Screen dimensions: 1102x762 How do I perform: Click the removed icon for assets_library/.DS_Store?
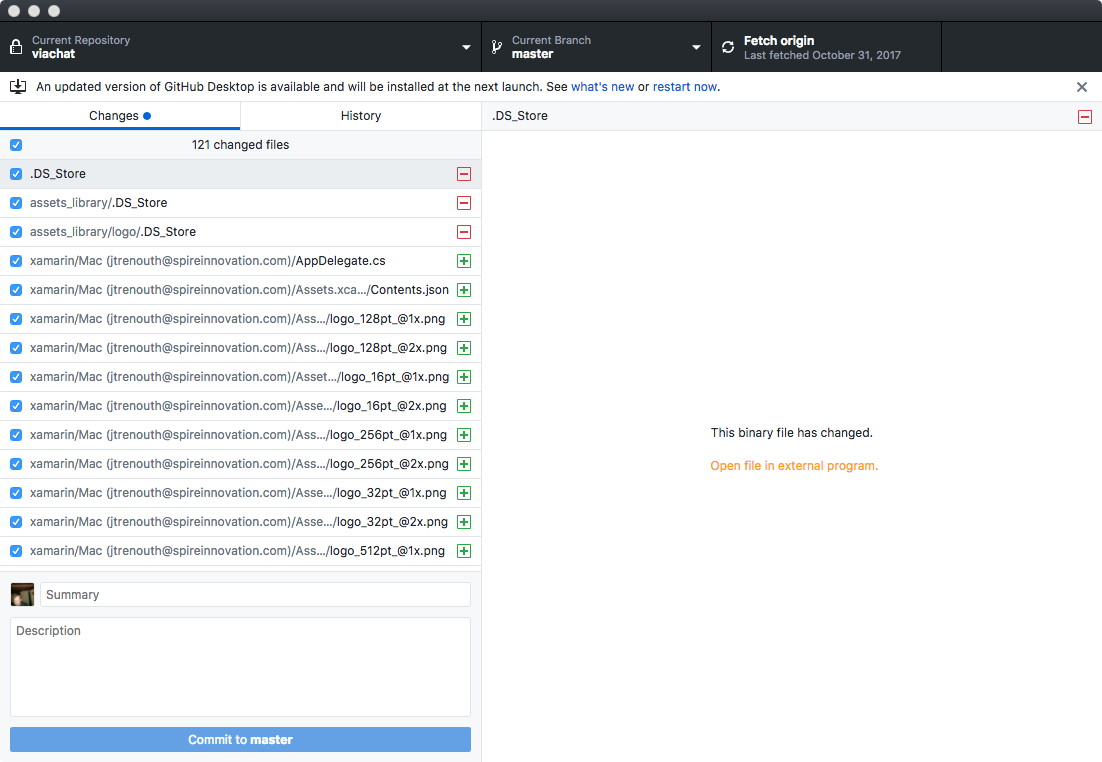(x=464, y=203)
